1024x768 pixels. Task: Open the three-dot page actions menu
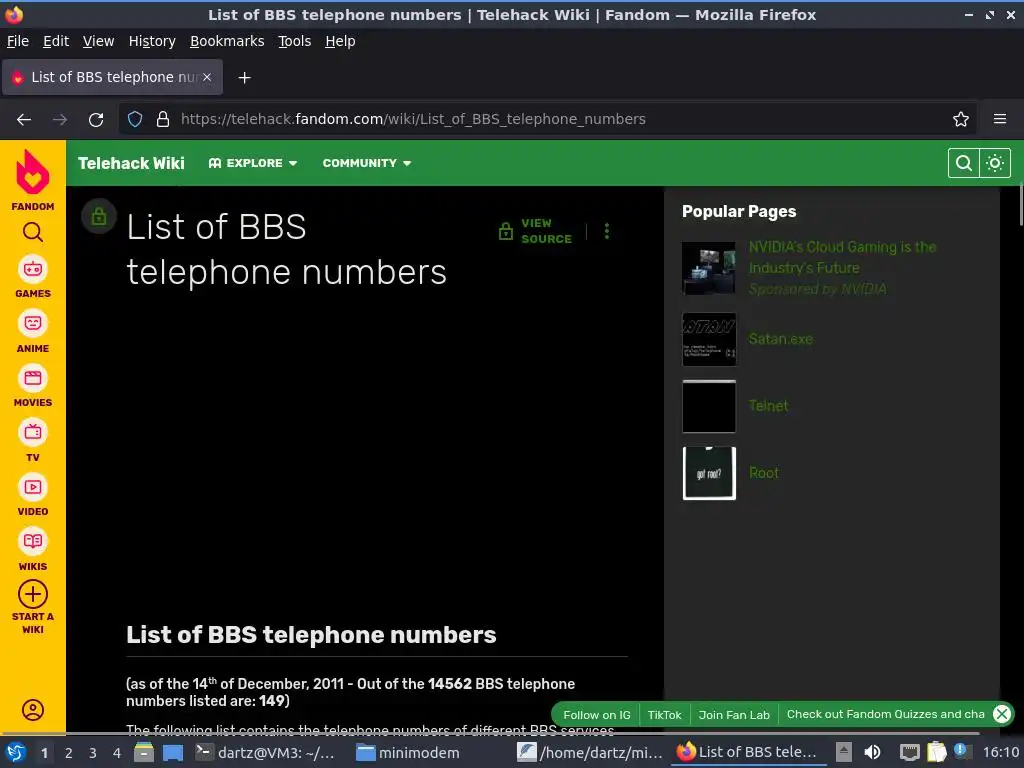click(x=607, y=231)
